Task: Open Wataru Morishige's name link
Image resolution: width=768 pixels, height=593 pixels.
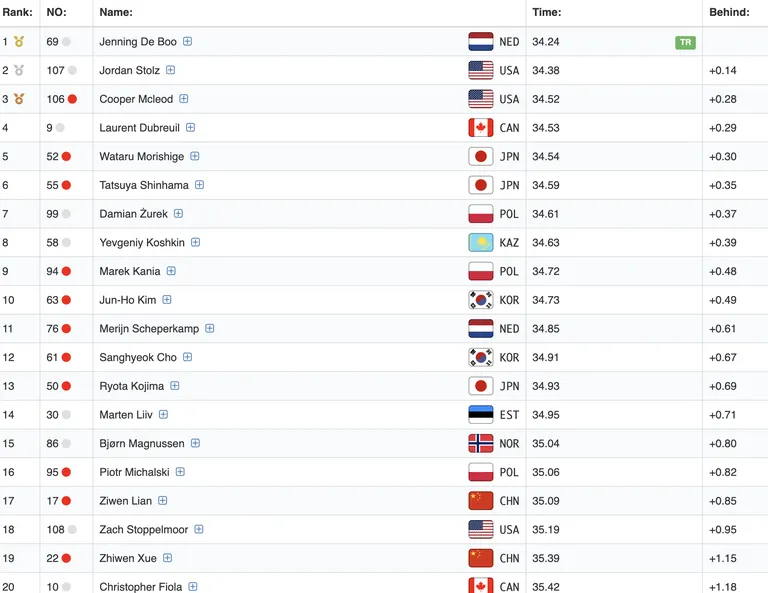Action: pyautogui.click(x=142, y=157)
